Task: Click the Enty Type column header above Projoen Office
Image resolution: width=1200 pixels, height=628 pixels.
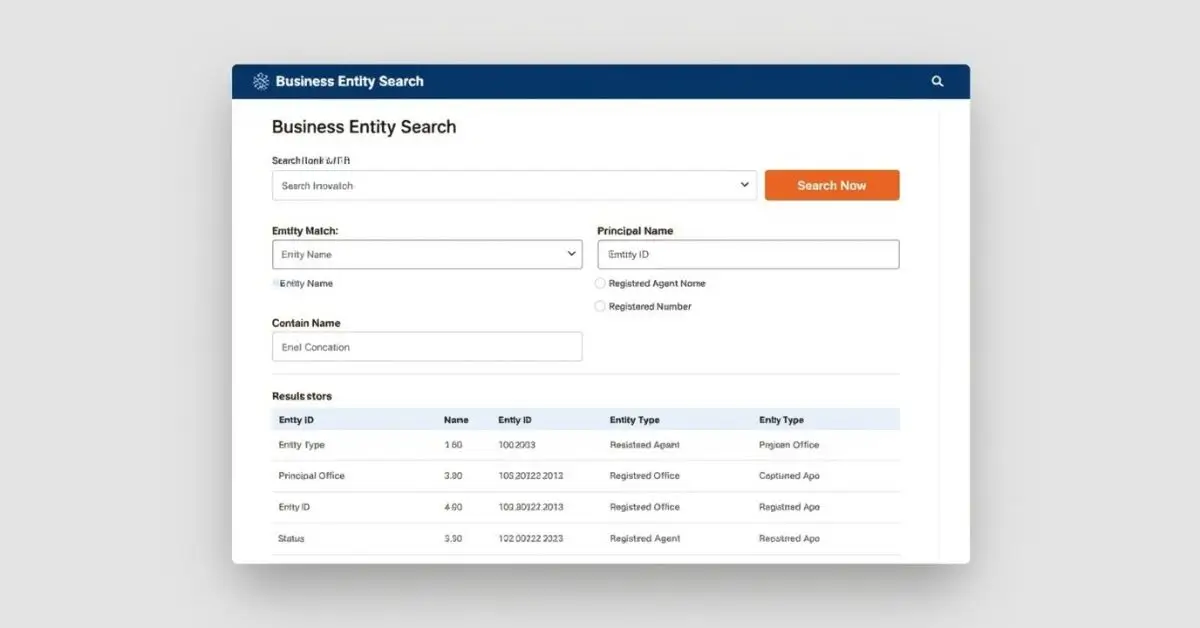Action: click(x=781, y=420)
